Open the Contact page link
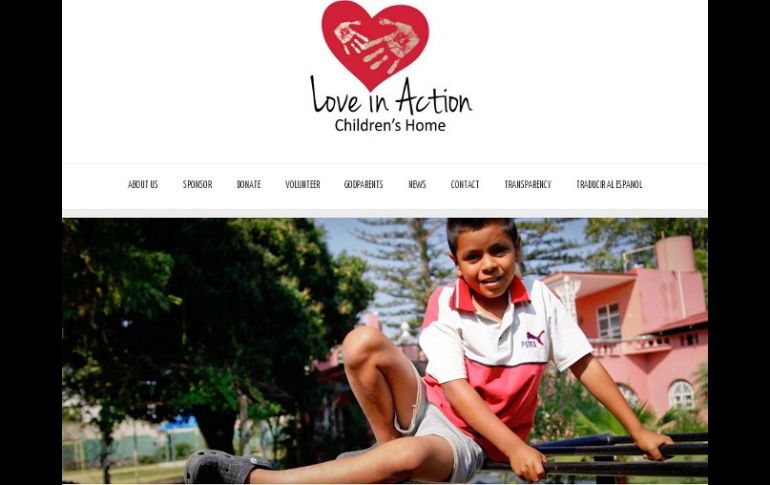This screenshot has height=485, width=770. [465, 185]
